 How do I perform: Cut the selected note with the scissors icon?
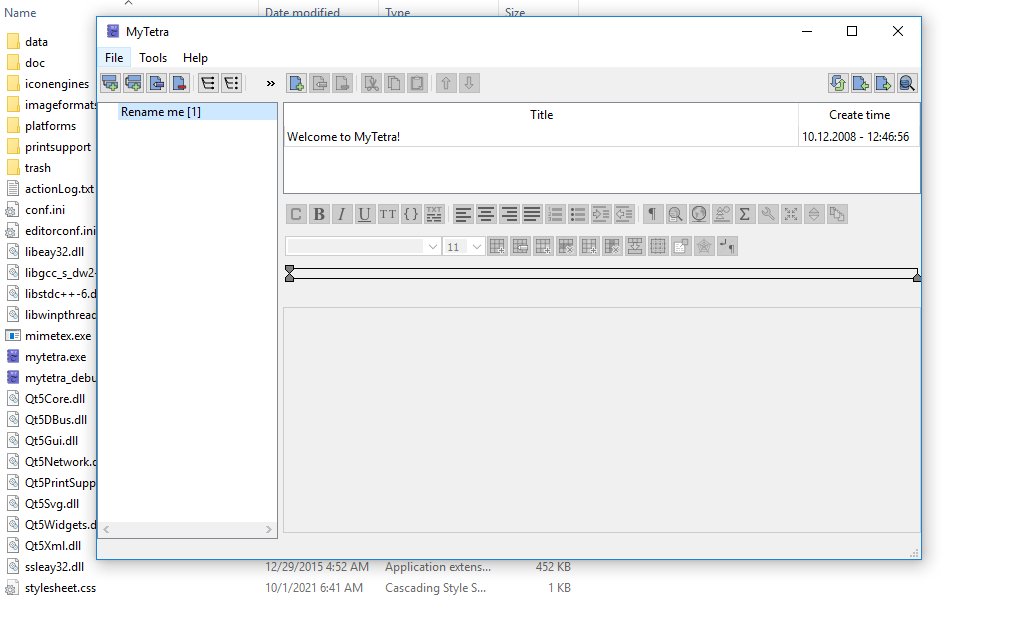click(x=371, y=83)
